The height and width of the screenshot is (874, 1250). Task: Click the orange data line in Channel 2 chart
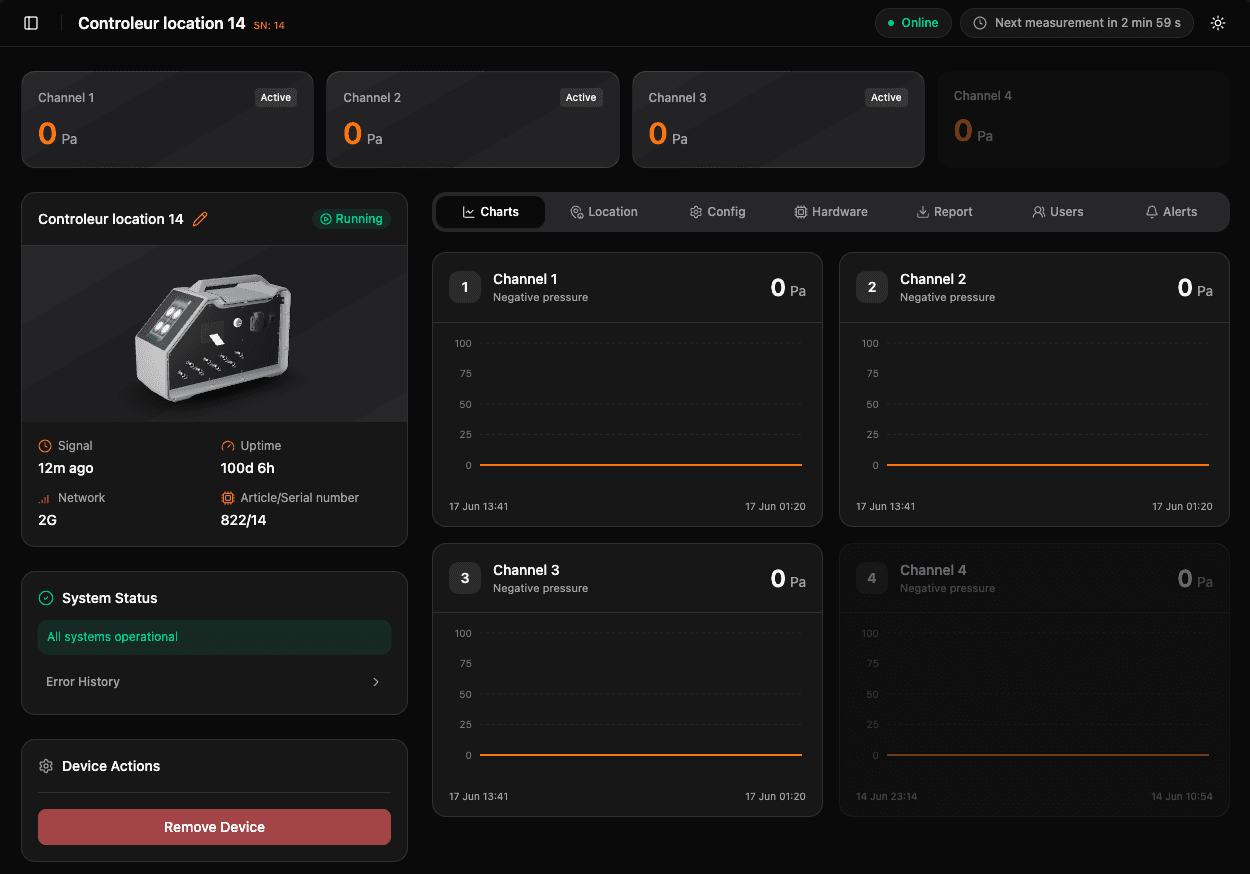point(1048,465)
